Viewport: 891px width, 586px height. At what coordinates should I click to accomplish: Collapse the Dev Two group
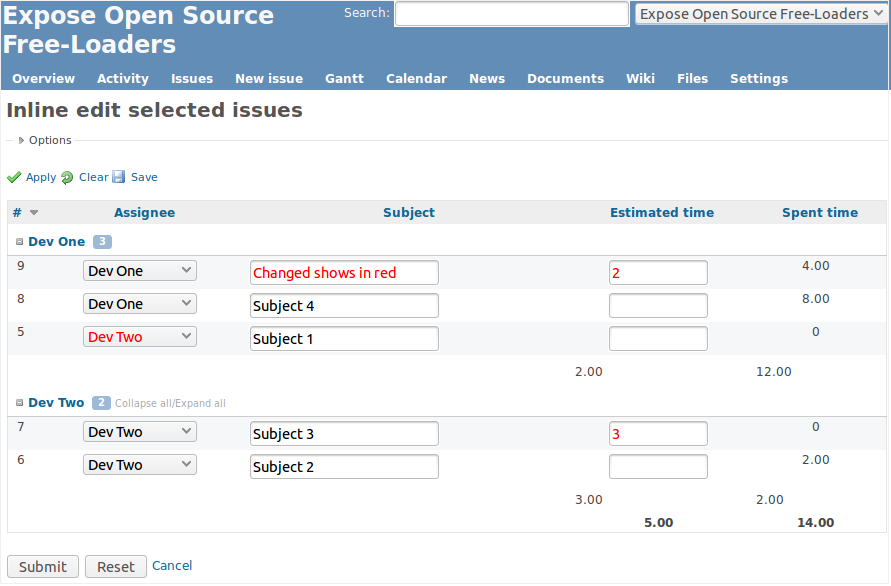coord(19,402)
